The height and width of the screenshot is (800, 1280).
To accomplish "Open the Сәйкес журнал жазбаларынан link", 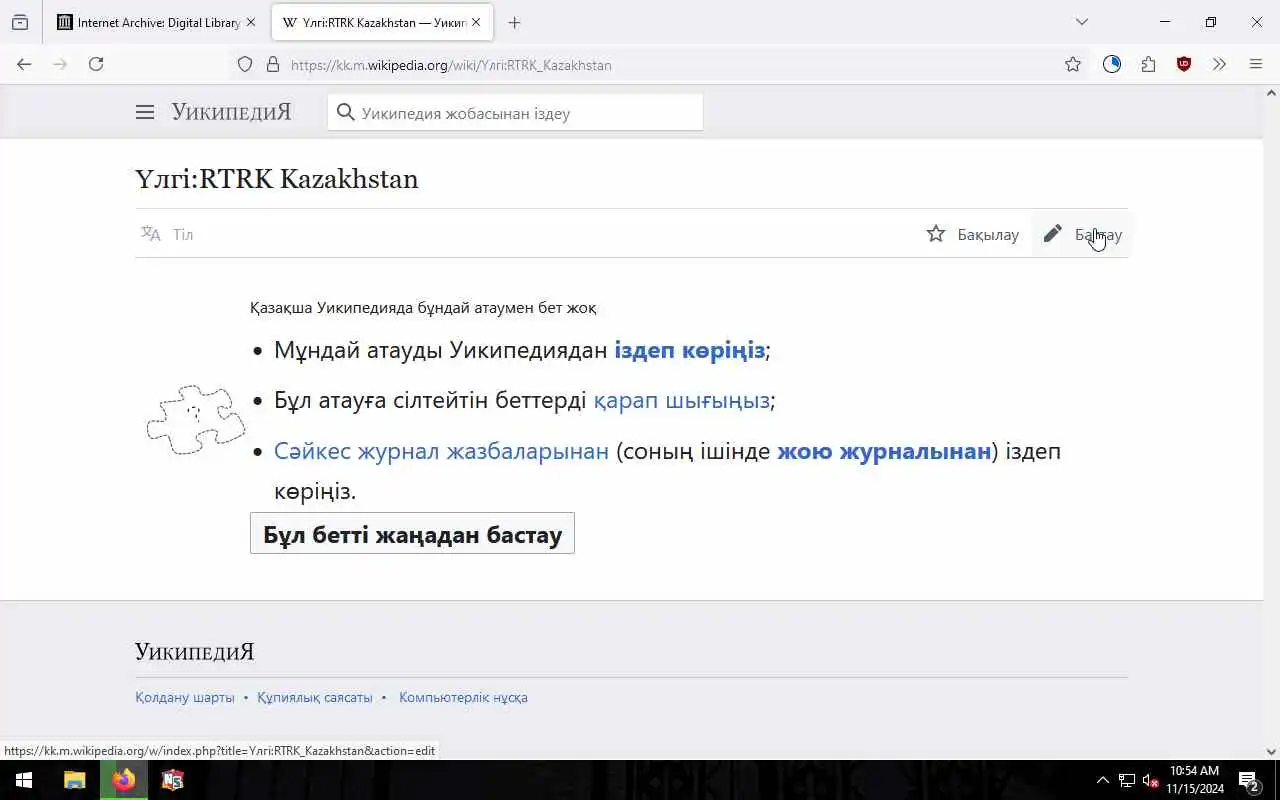I will (x=441, y=451).
